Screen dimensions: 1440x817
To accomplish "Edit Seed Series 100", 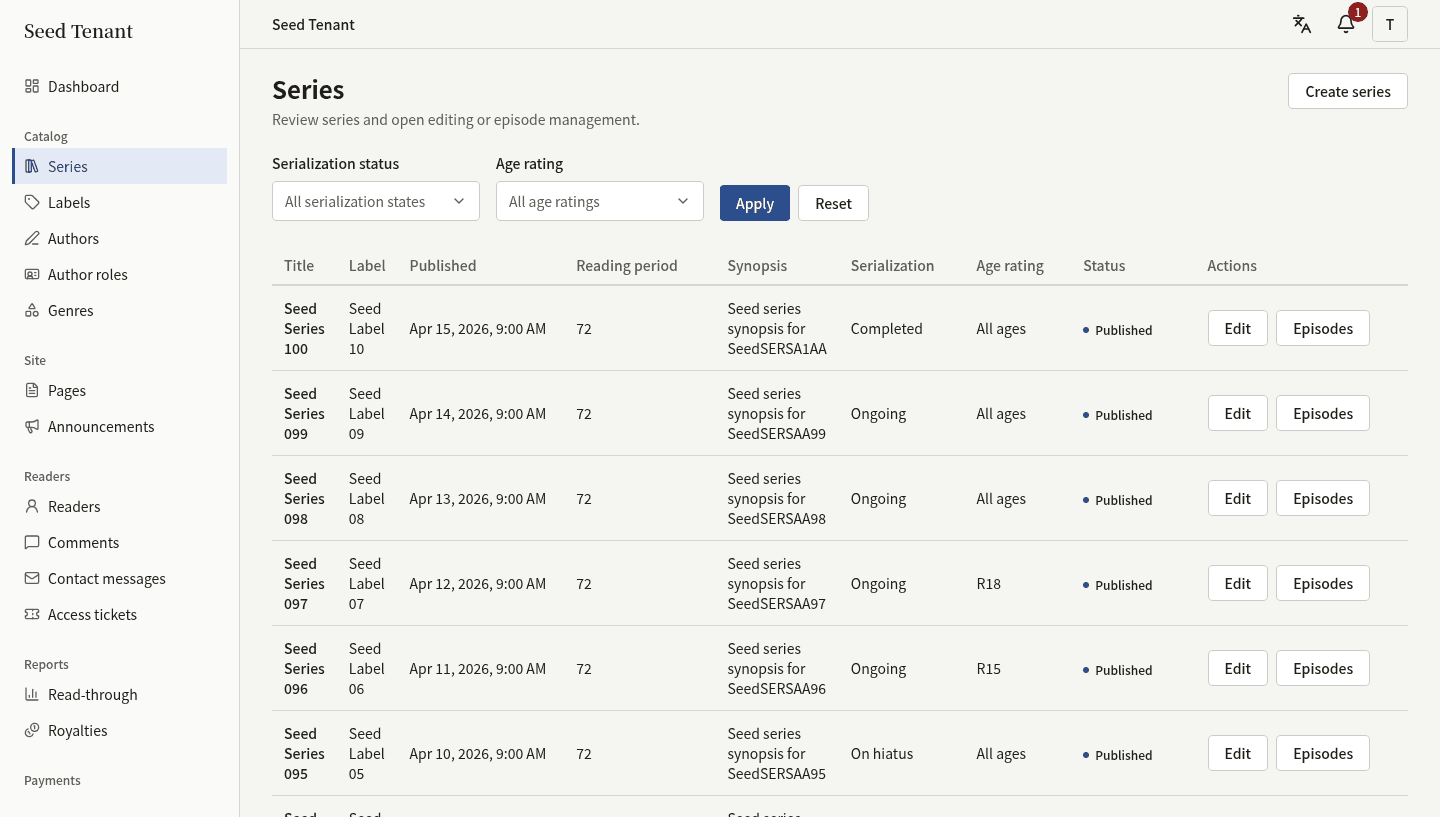I will [1238, 328].
